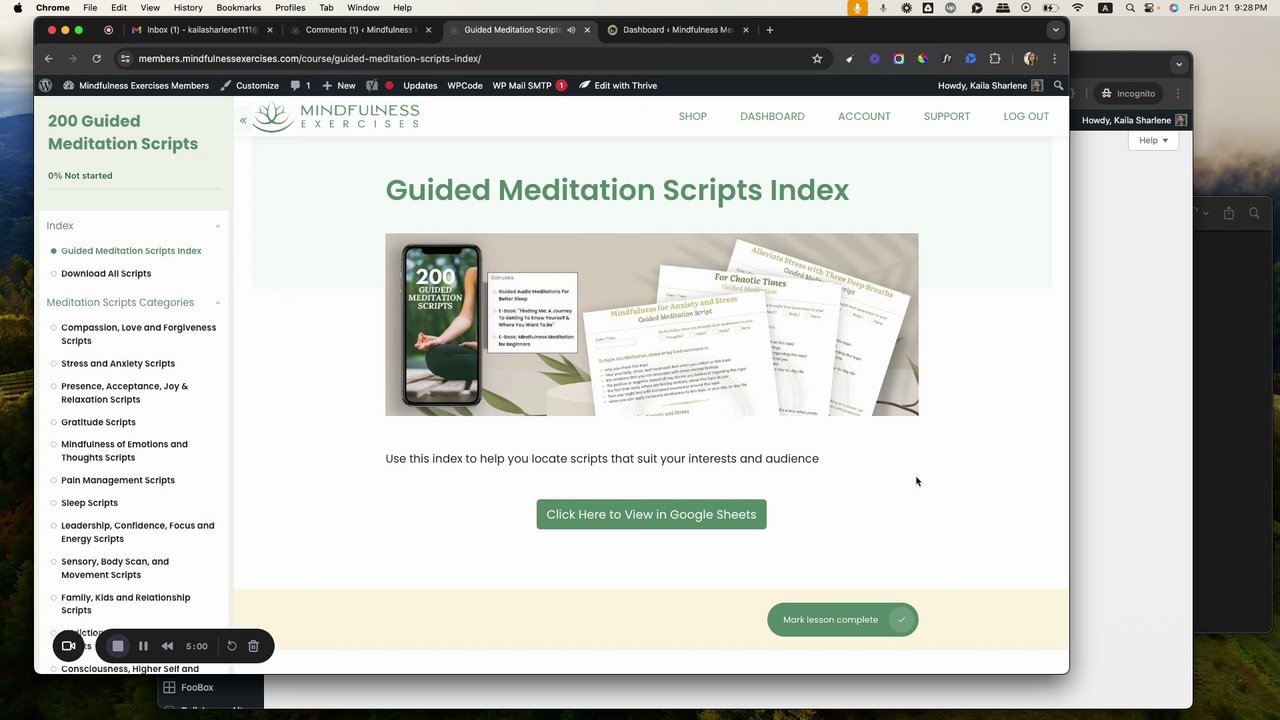Open WPCode in the admin bar
The height and width of the screenshot is (720, 1280).
[465, 86]
